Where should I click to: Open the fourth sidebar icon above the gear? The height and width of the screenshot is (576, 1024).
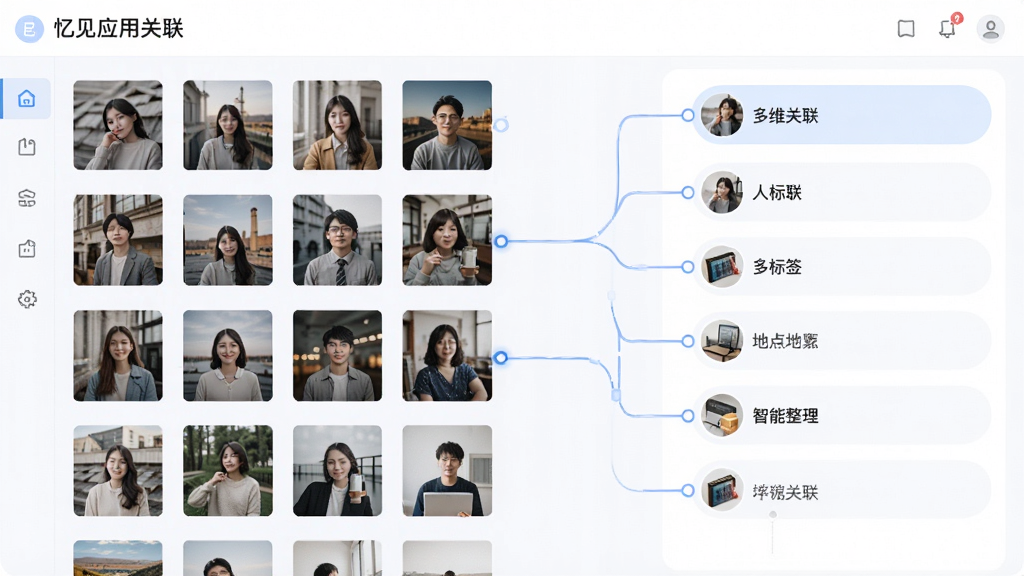(27, 249)
